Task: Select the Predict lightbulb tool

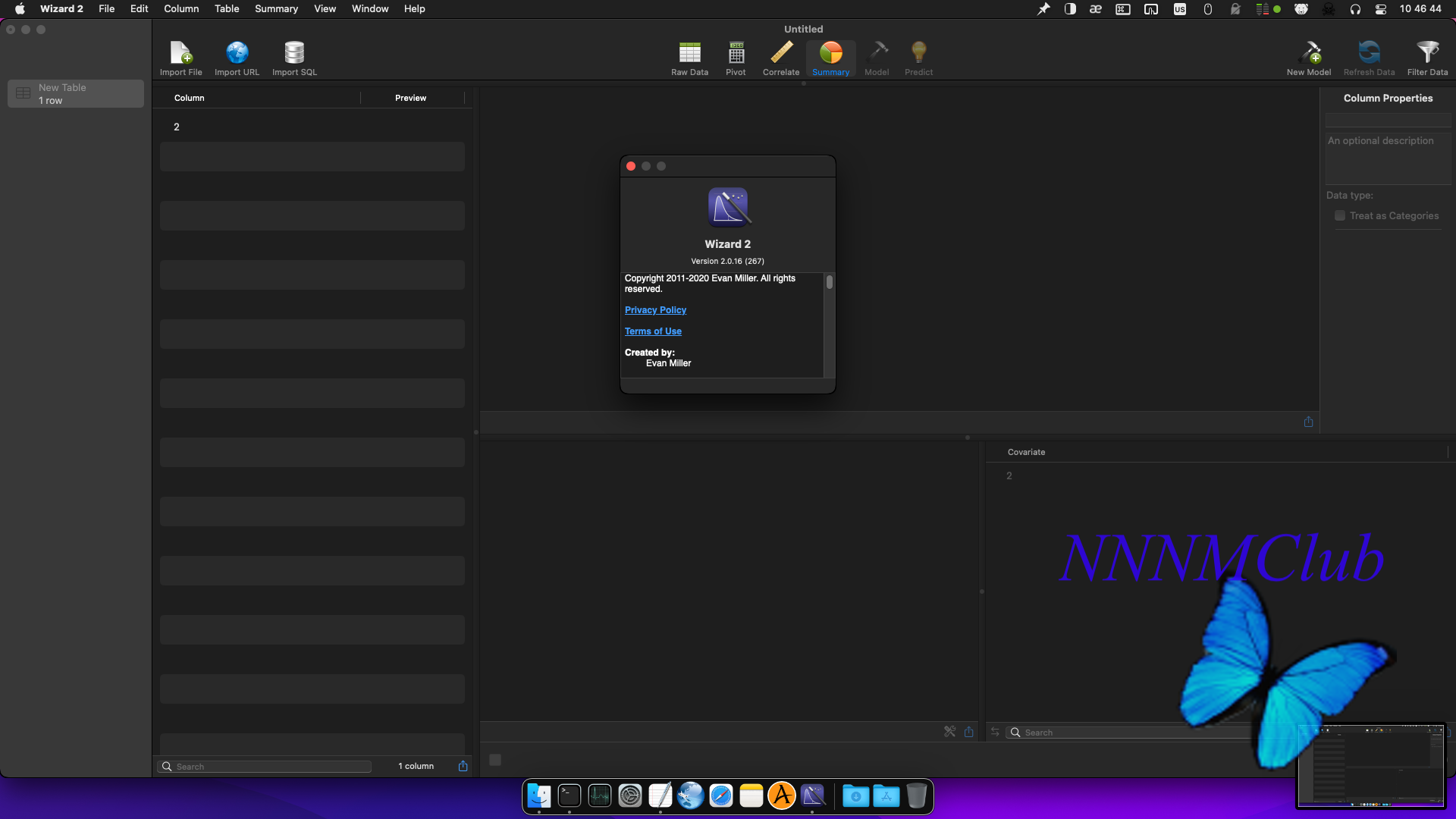Action: click(x=918, y=58)
